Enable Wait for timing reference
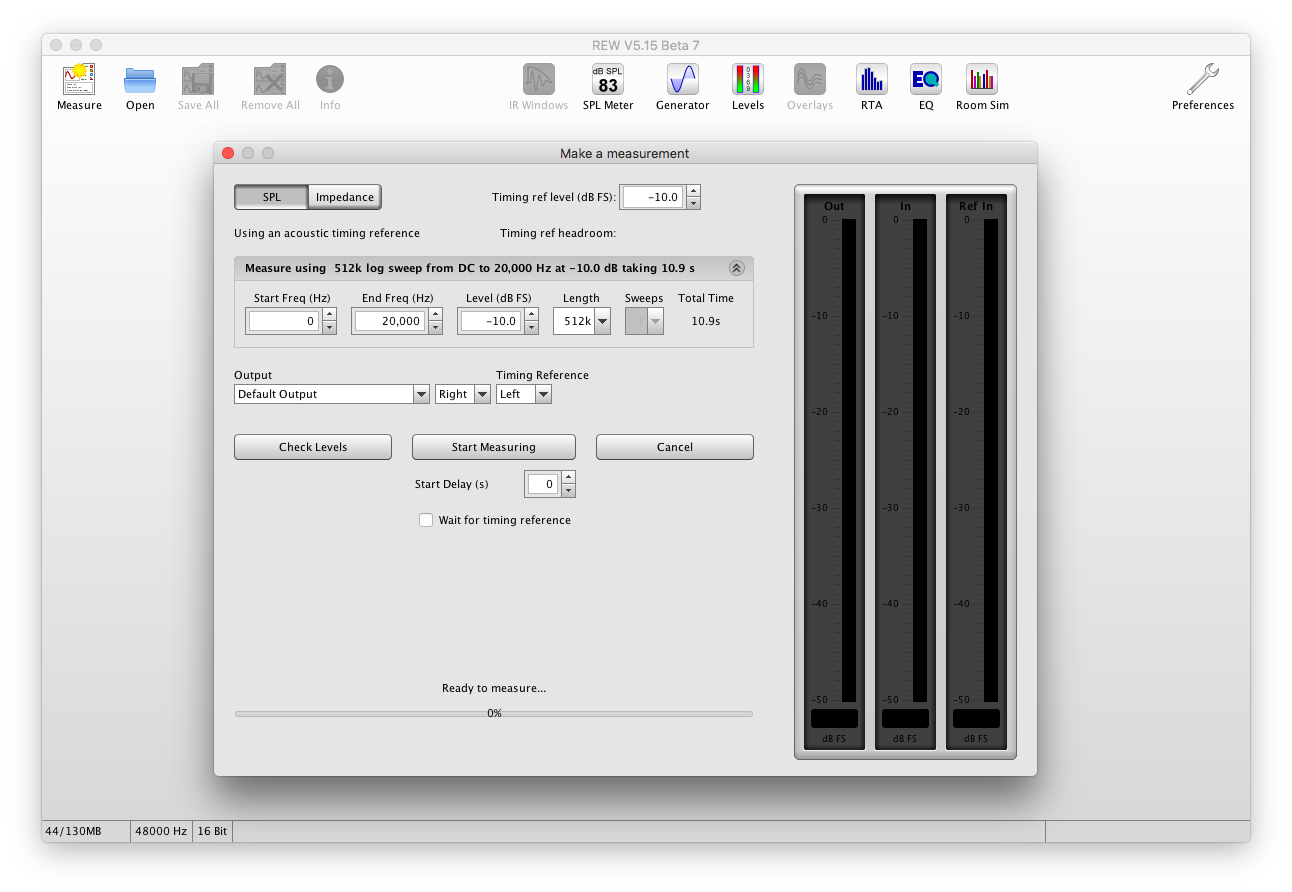Screen dimensions: 1292x892 [x=426, y=520]
